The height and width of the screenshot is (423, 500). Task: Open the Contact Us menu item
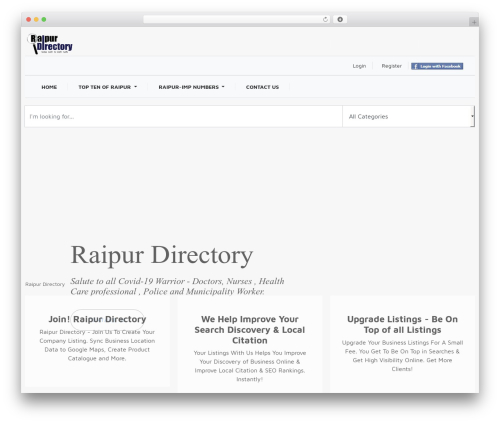pos(262,87)
